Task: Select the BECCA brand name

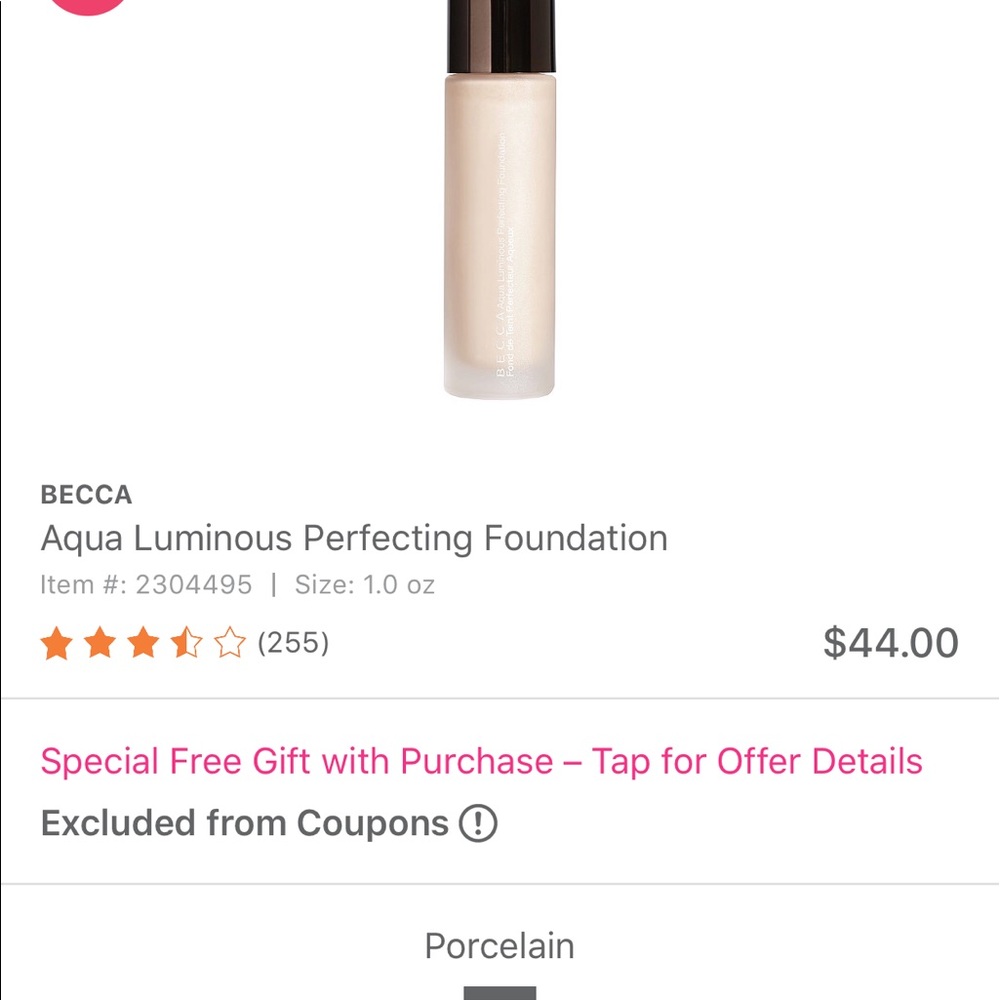Action: coord(86,494)
